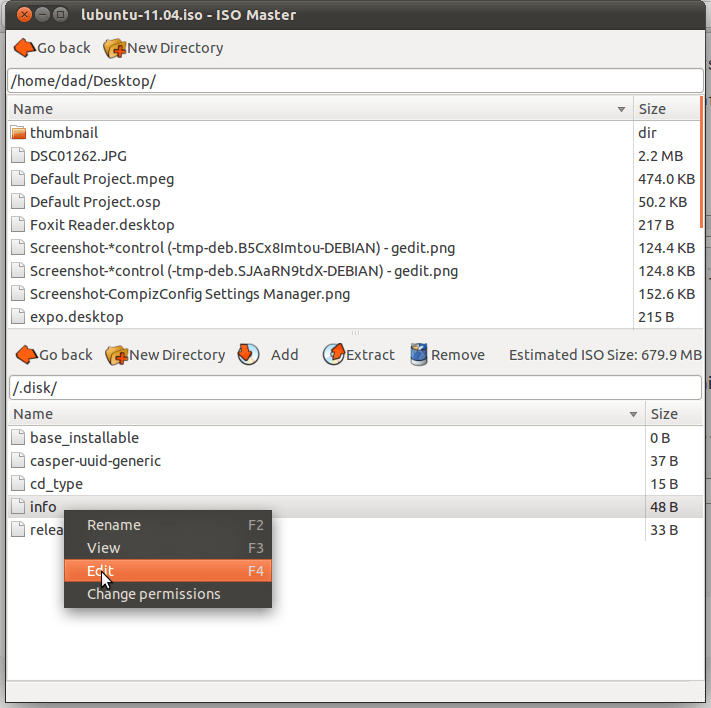The height and width of the screenshot is (708, 711).
Task: Click the file icon beside Screenshot-CompizConfig Settings Manager.png
Action: tap(18, 294)
